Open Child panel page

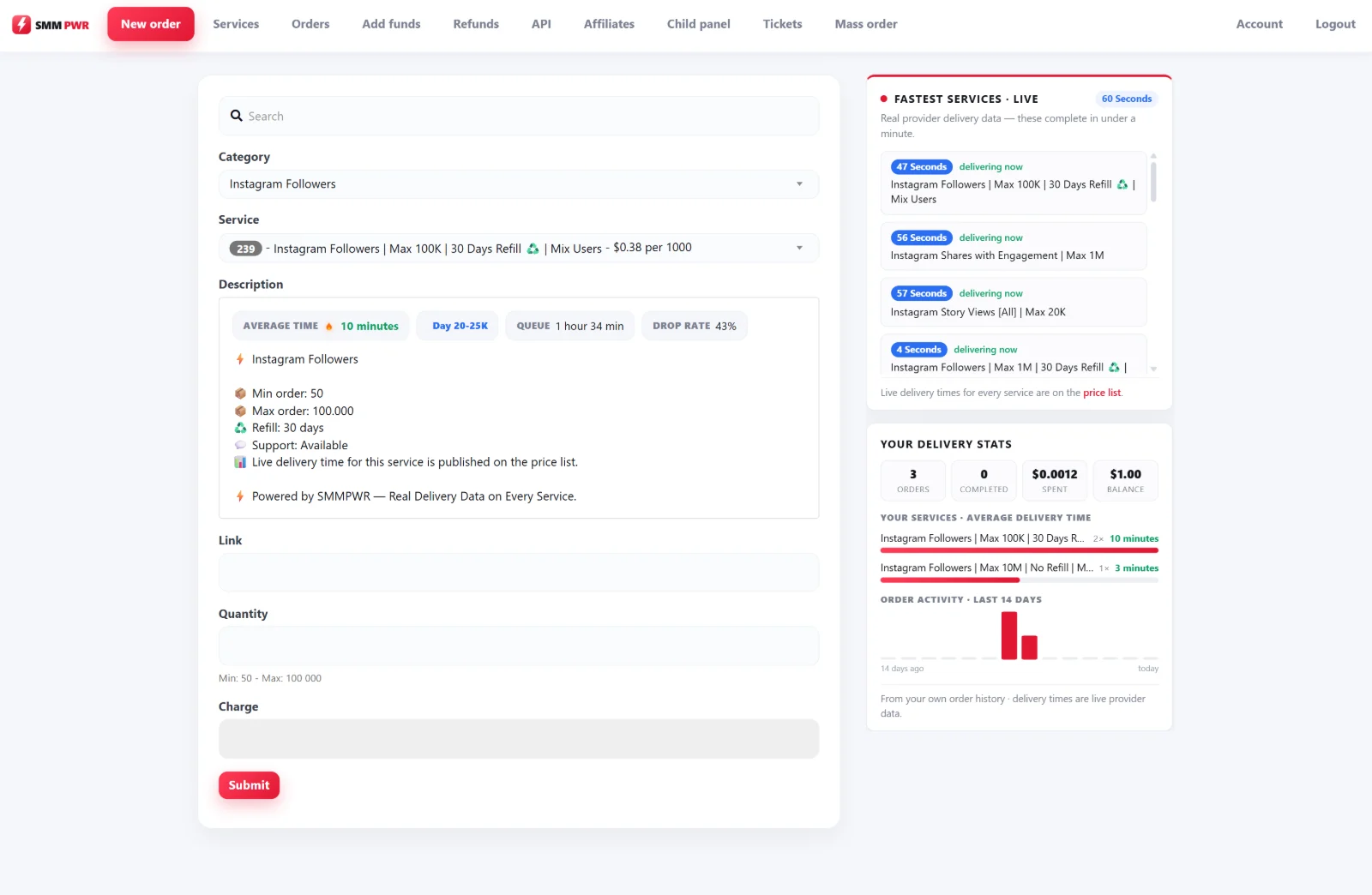tap(699, 24)
